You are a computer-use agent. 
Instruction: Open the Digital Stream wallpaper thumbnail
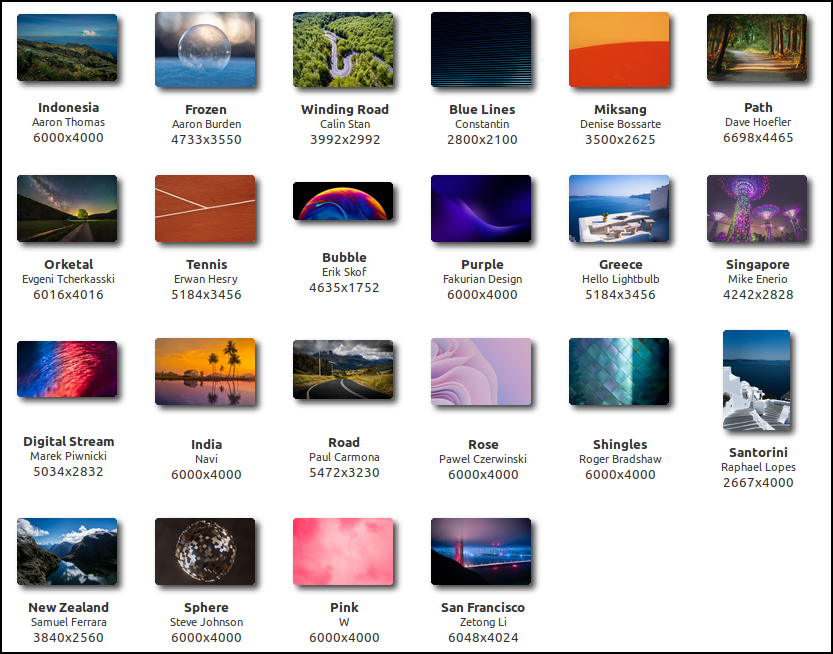pos(67,369)
